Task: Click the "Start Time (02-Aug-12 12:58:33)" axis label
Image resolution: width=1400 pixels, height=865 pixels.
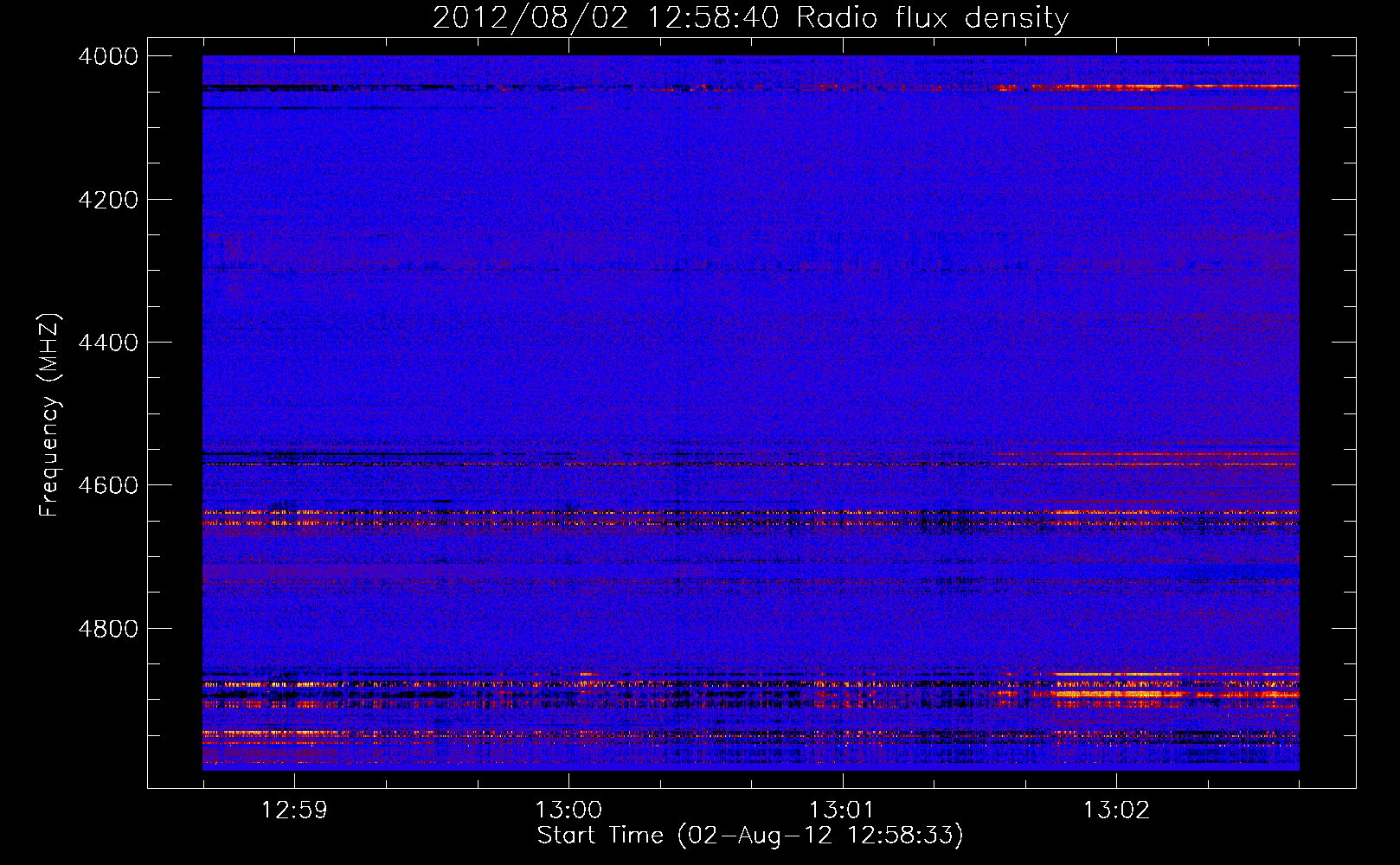Action: pos(750,836)
